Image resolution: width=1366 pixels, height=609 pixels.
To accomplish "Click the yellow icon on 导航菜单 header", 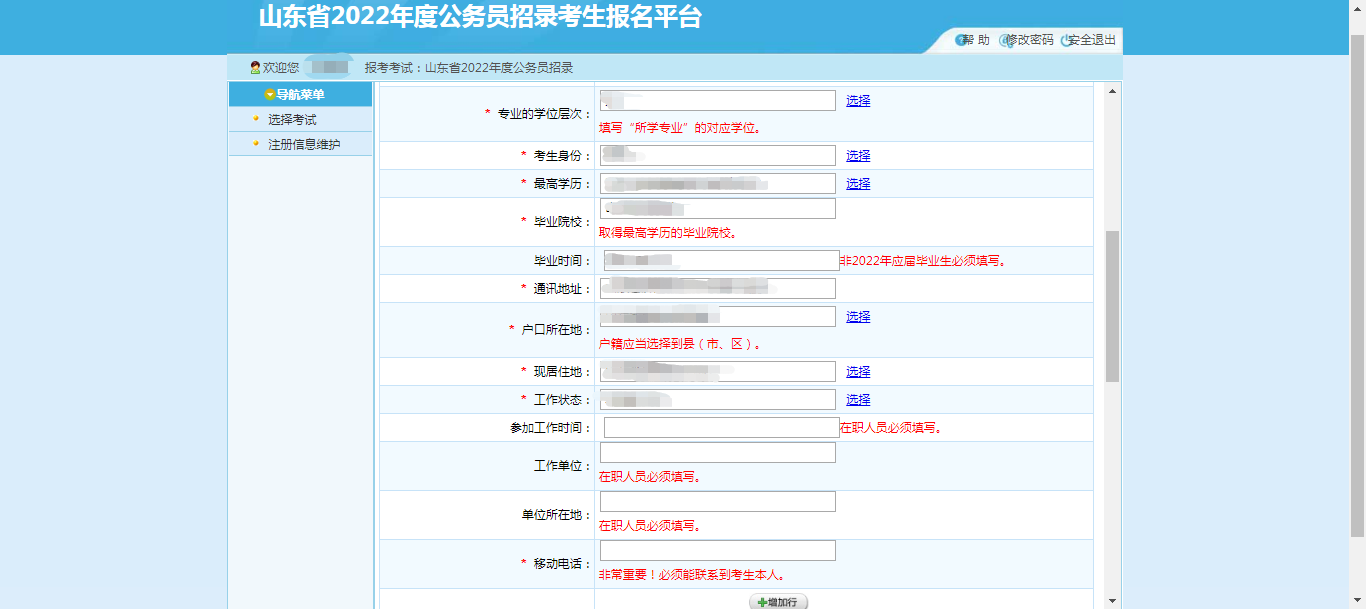I will coord(268,94).
